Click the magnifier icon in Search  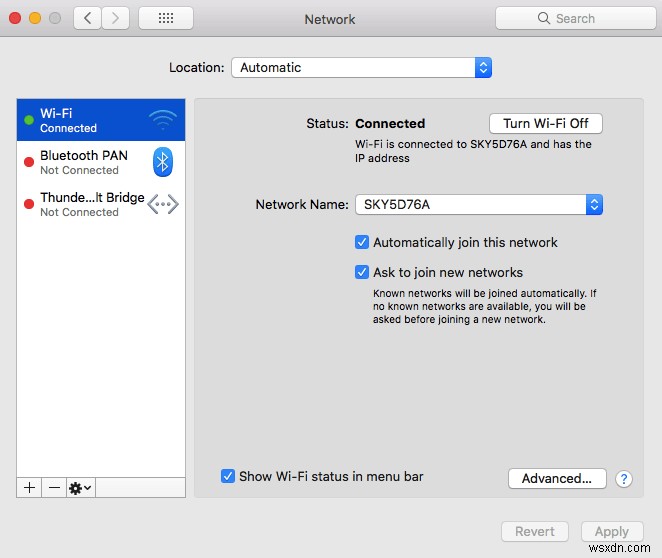(x=543, y=18)
